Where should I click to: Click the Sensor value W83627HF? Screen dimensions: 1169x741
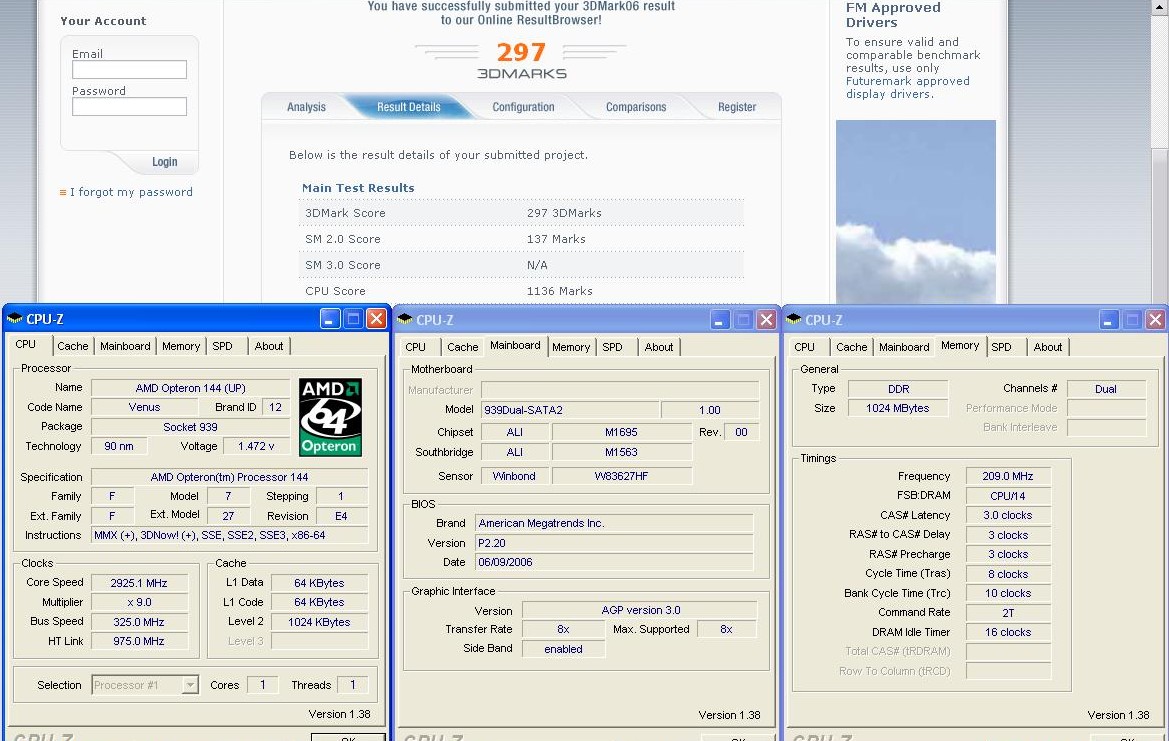pyautogui.click(x=621, y=476)
